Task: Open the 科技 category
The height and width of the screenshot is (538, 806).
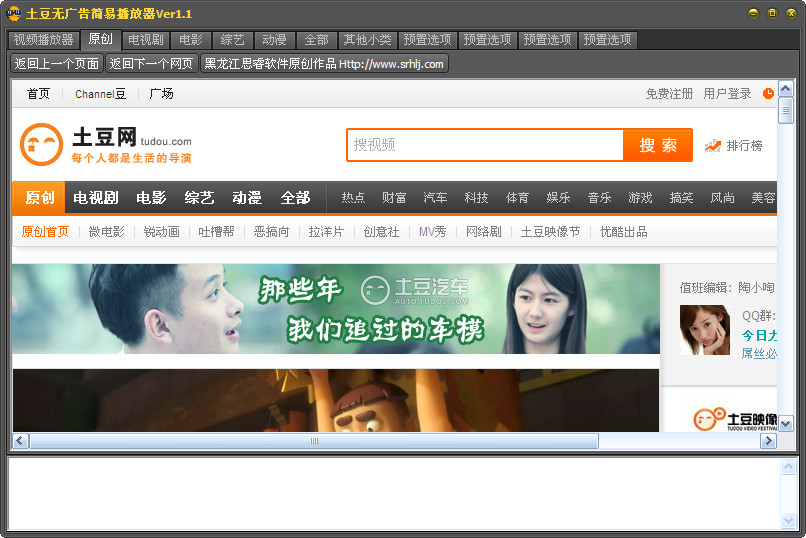Action: pyautogui.click(x=476, y=198)
